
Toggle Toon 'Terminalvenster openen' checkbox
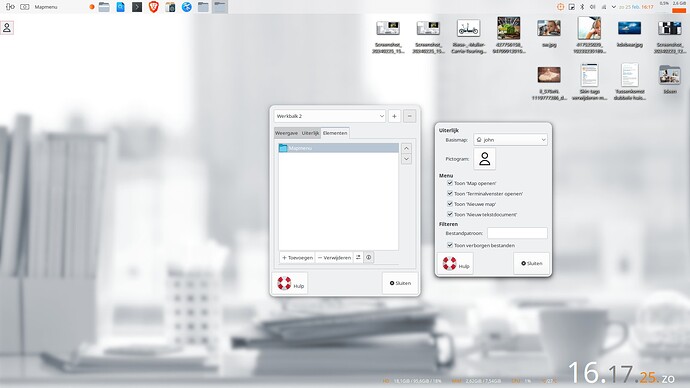(x=450, y=194)
